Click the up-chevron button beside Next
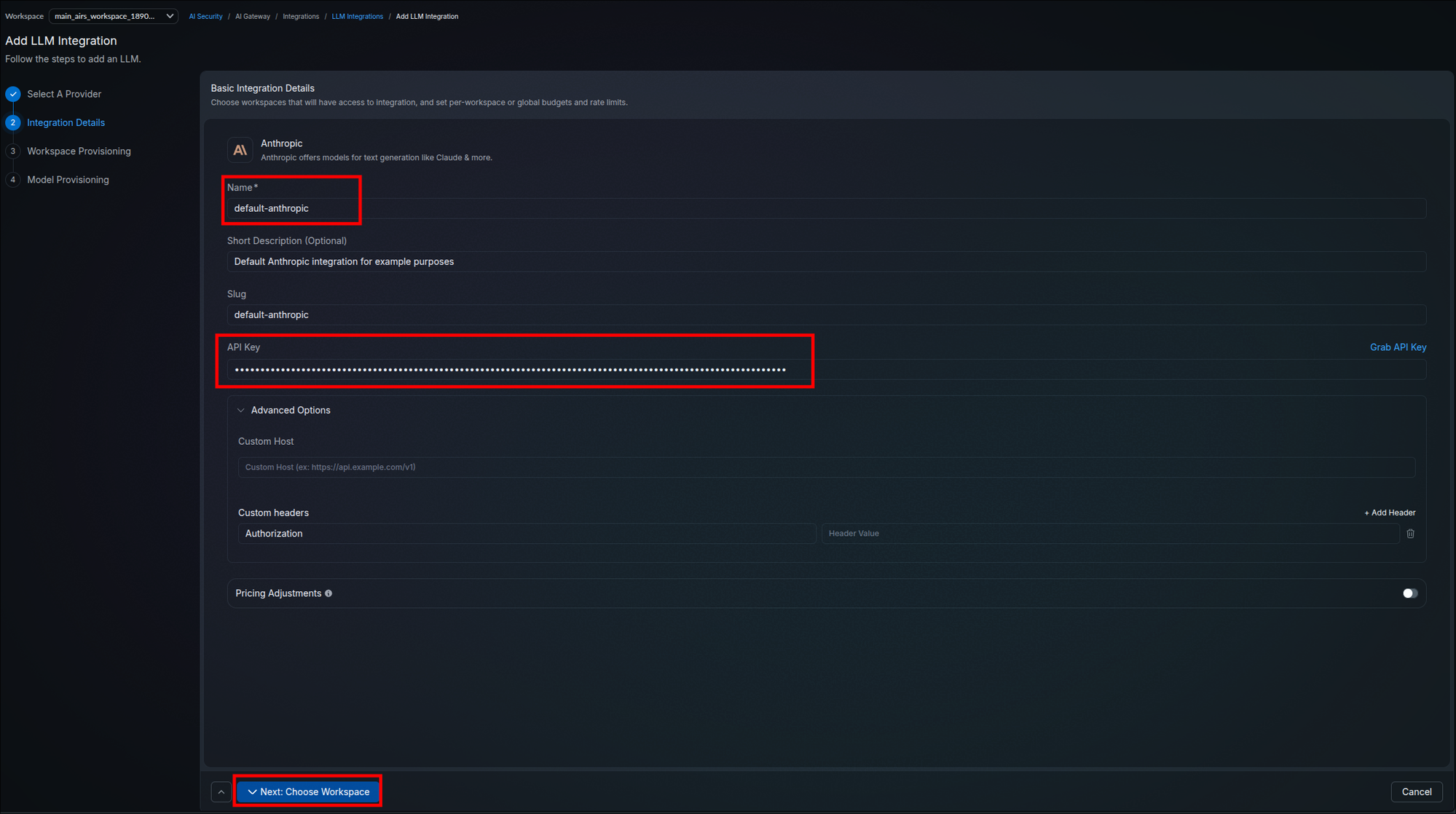Screen dimensions: 1456x814 pos(221,792)
